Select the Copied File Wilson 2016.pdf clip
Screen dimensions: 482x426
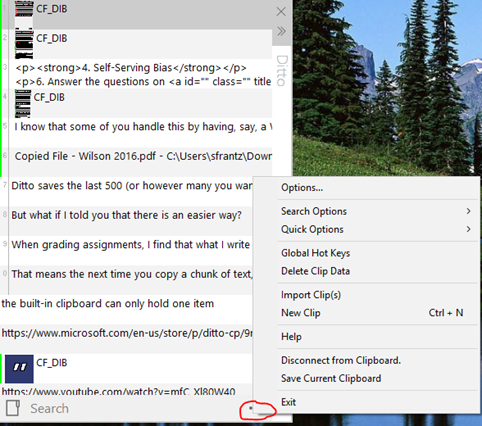(x=143, y=156)
